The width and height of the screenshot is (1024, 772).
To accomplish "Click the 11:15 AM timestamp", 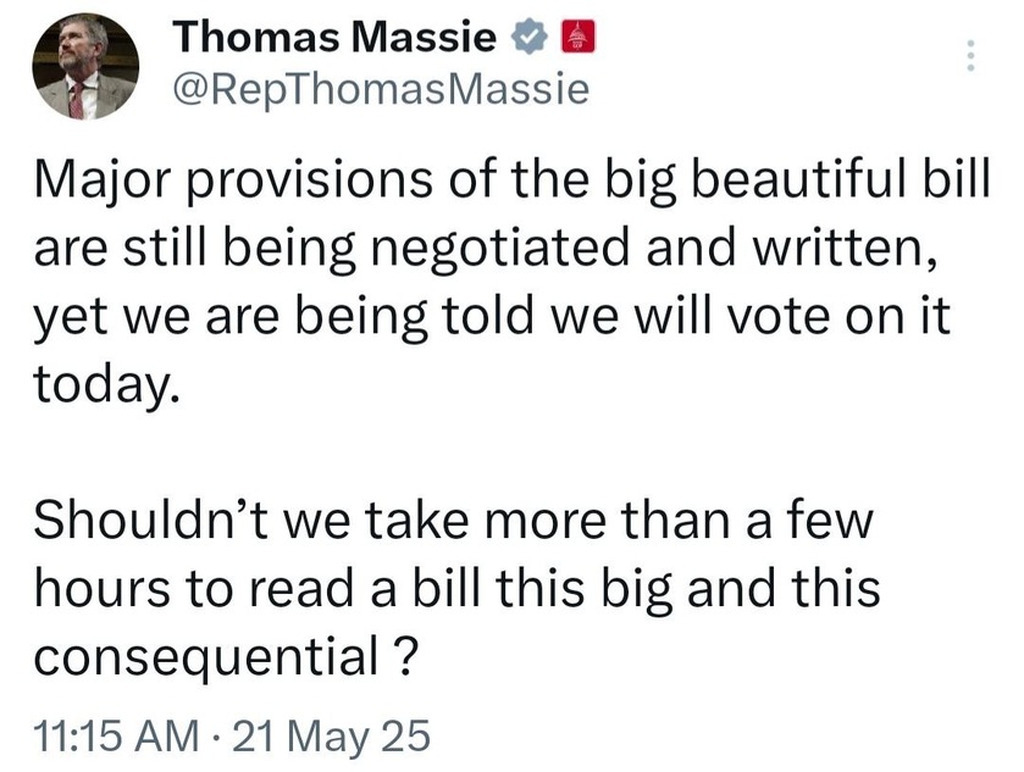I will (115, 736).
